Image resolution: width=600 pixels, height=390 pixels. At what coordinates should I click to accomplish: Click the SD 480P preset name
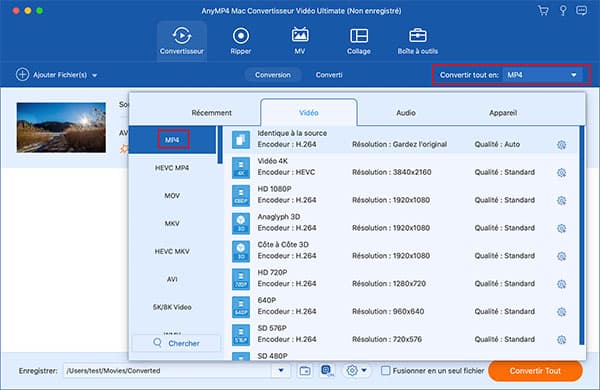(x=272, y=356)
